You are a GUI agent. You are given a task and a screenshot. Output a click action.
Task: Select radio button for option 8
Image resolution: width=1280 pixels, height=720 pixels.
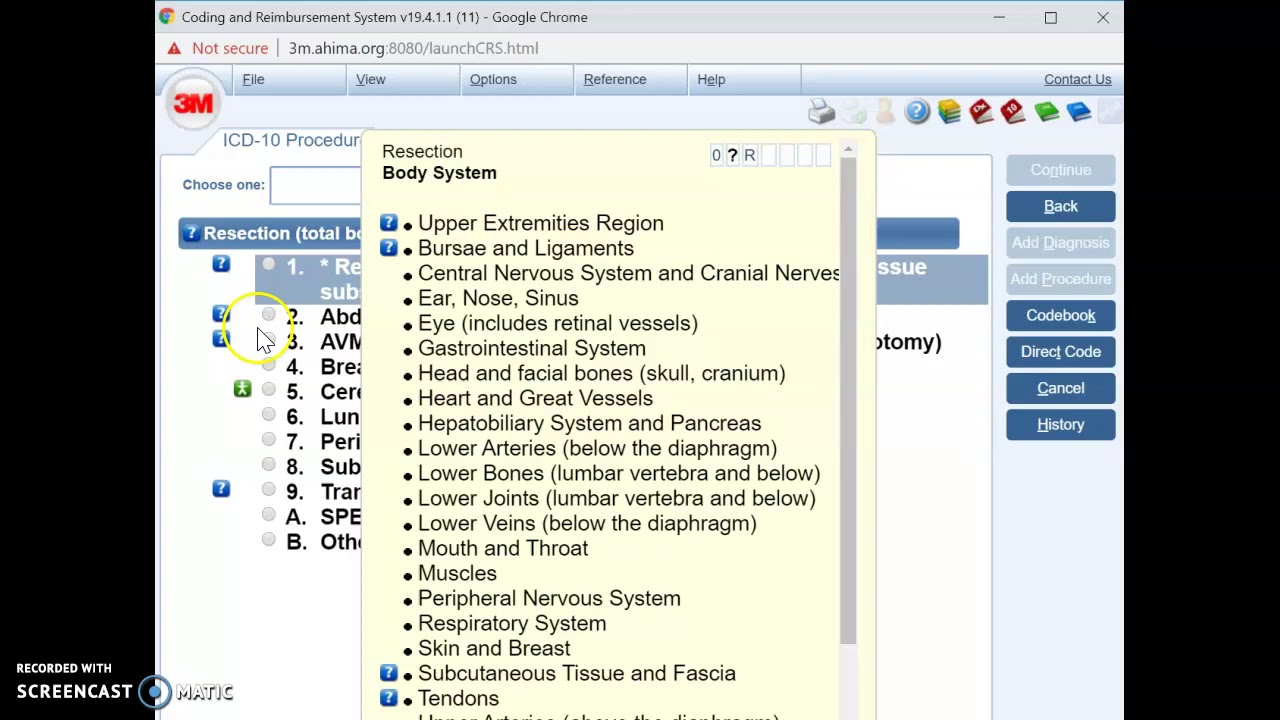click(269, 465)
